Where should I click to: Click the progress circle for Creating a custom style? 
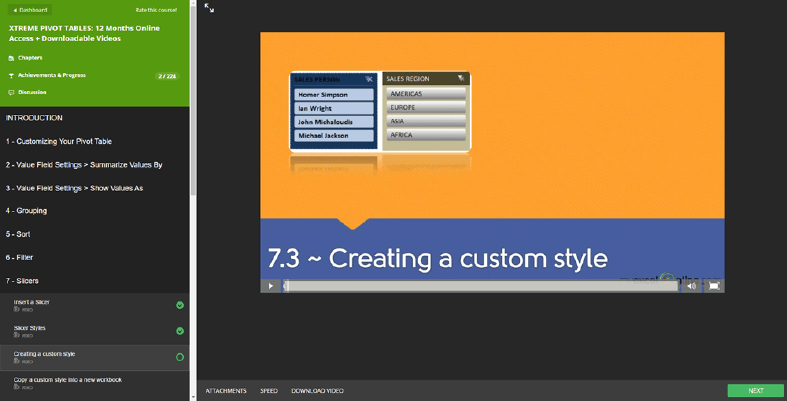tap(180, 357)
